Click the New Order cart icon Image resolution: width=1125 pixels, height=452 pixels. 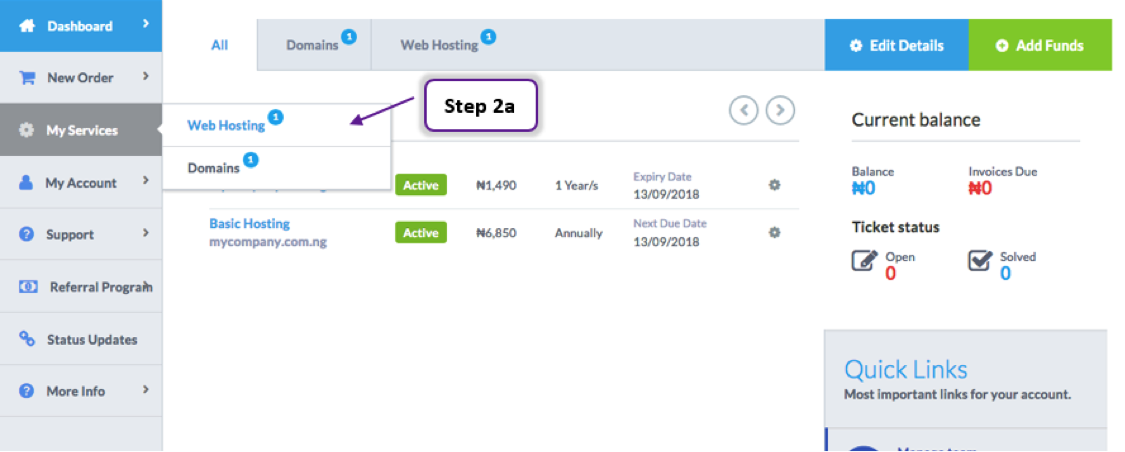coord(27,78)
